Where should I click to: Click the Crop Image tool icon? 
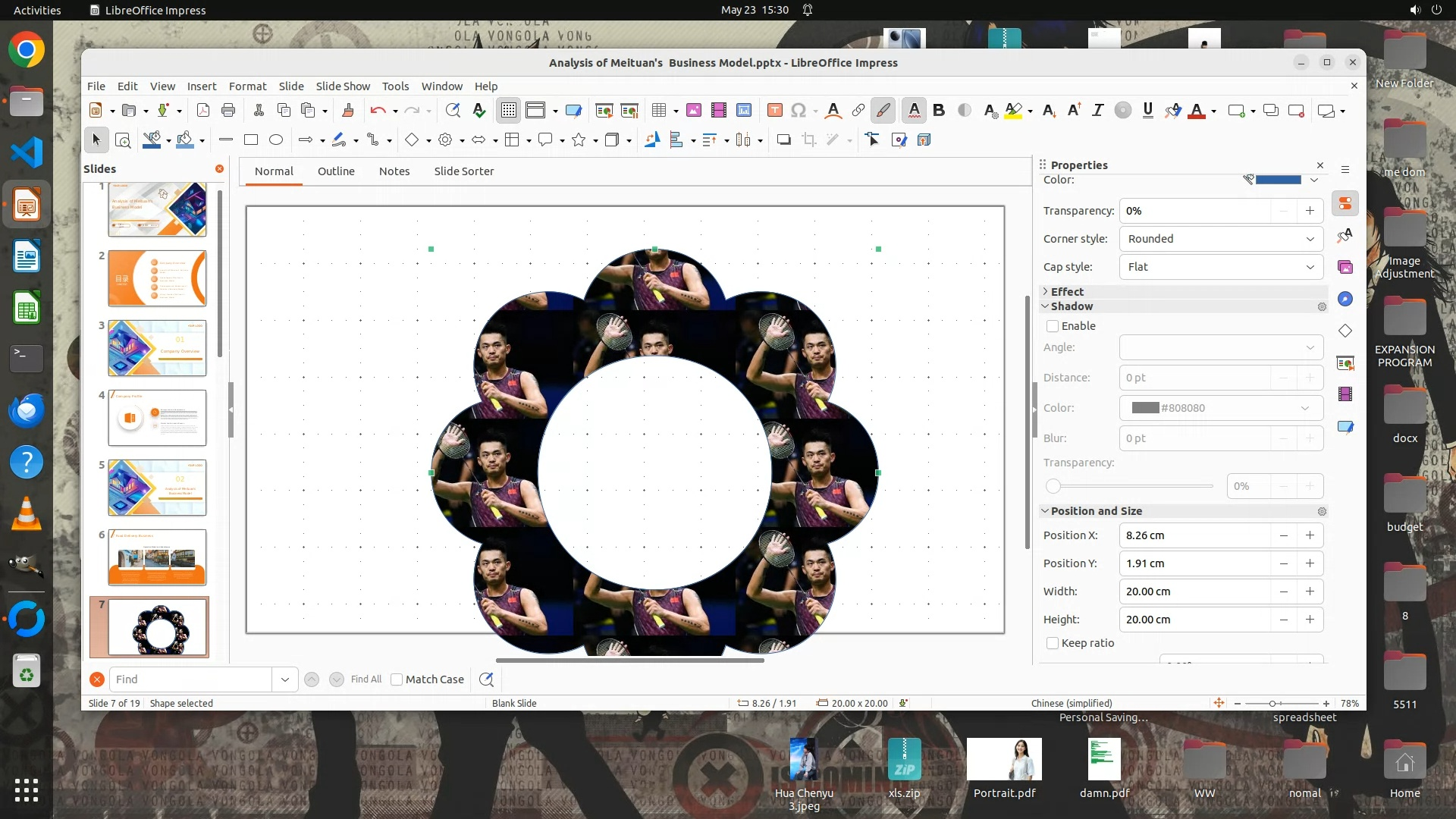point(809,140)
